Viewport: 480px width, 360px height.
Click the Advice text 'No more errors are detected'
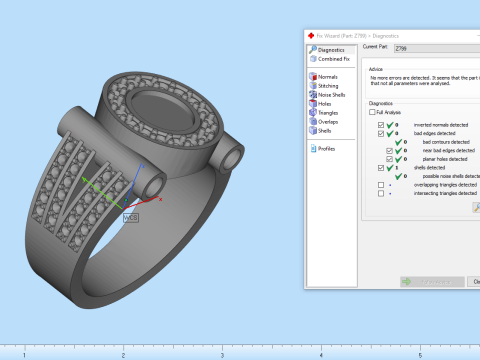400,78
